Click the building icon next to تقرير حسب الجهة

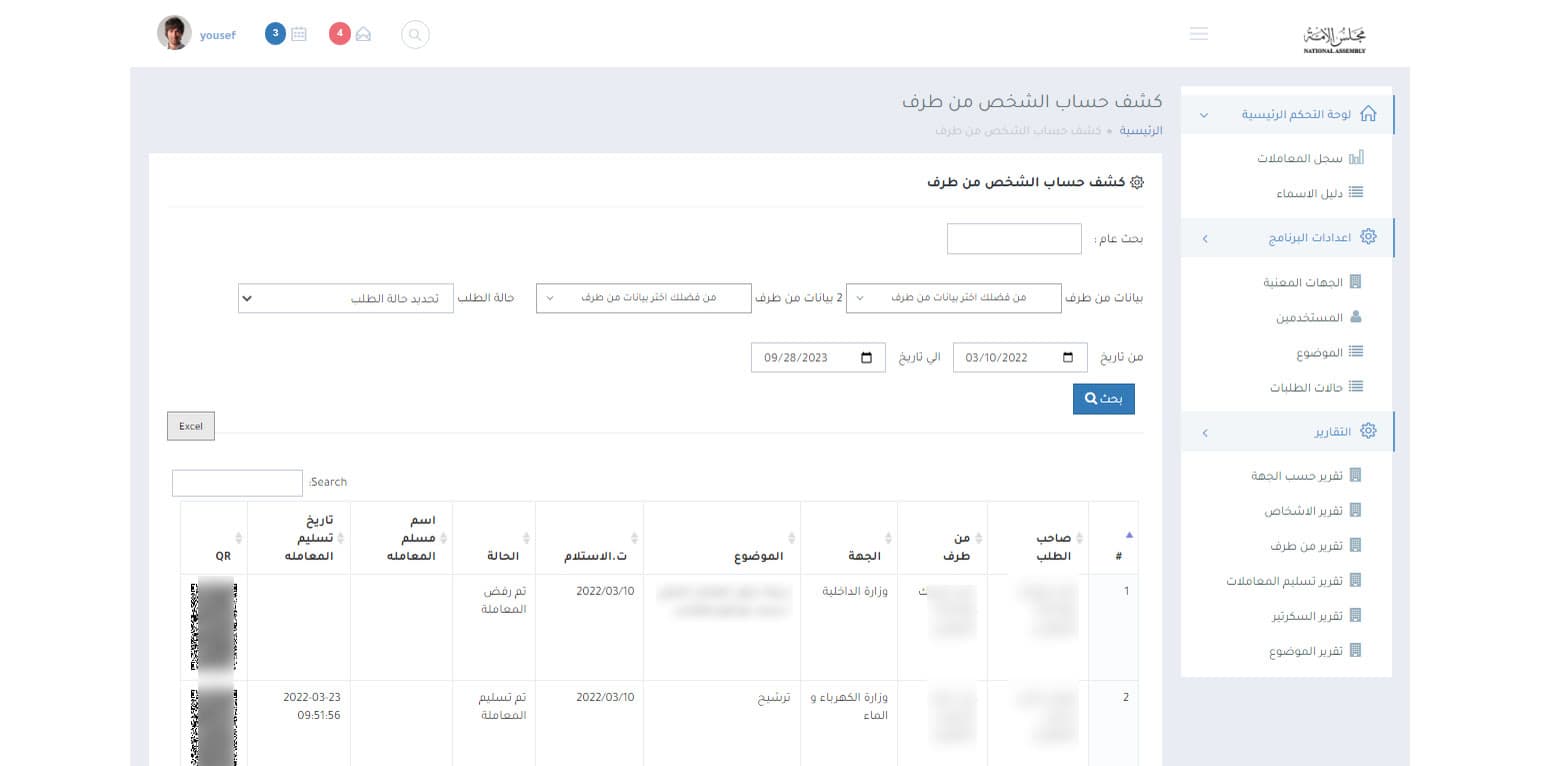point(1356,475)
